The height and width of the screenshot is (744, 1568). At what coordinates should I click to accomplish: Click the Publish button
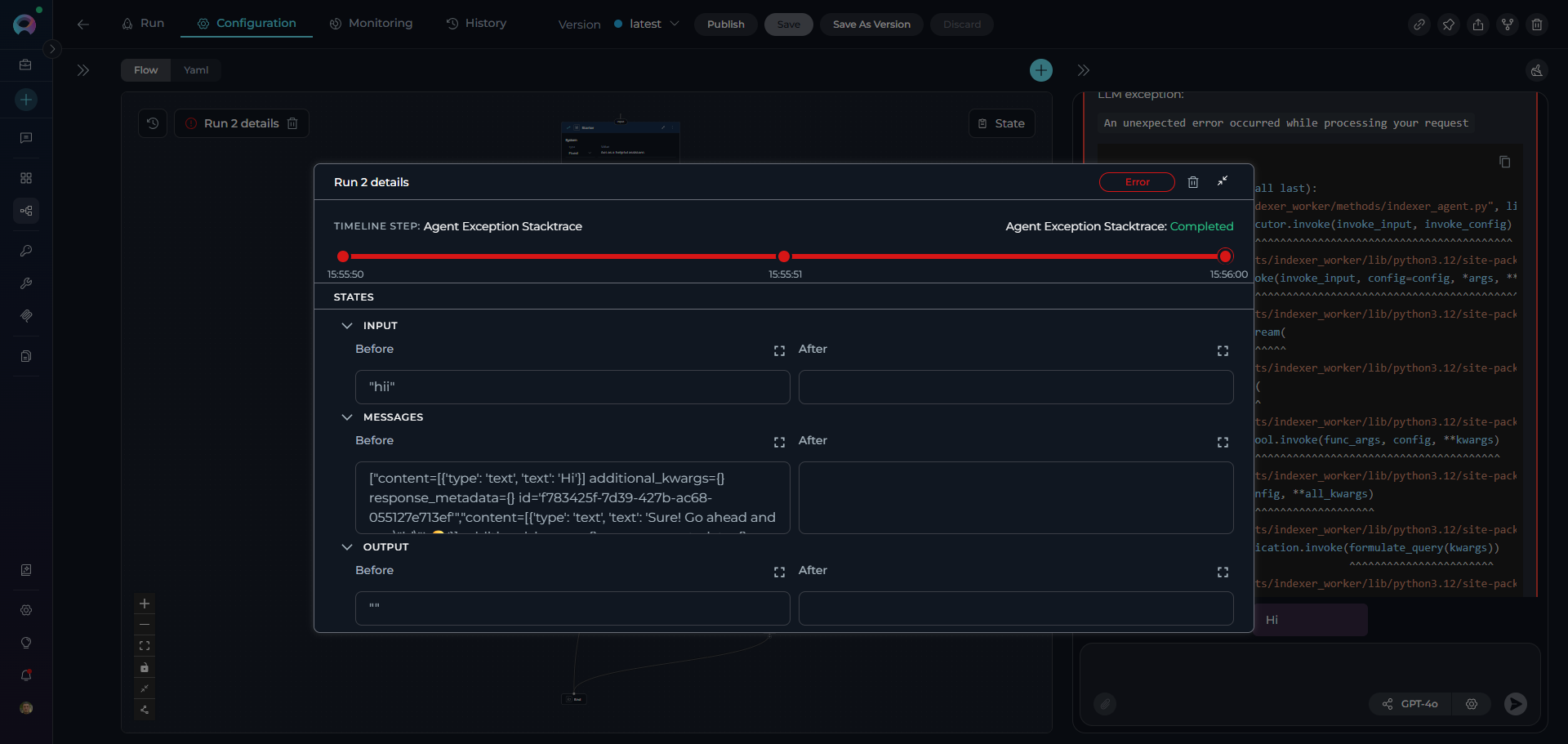(x=725, y=25)
